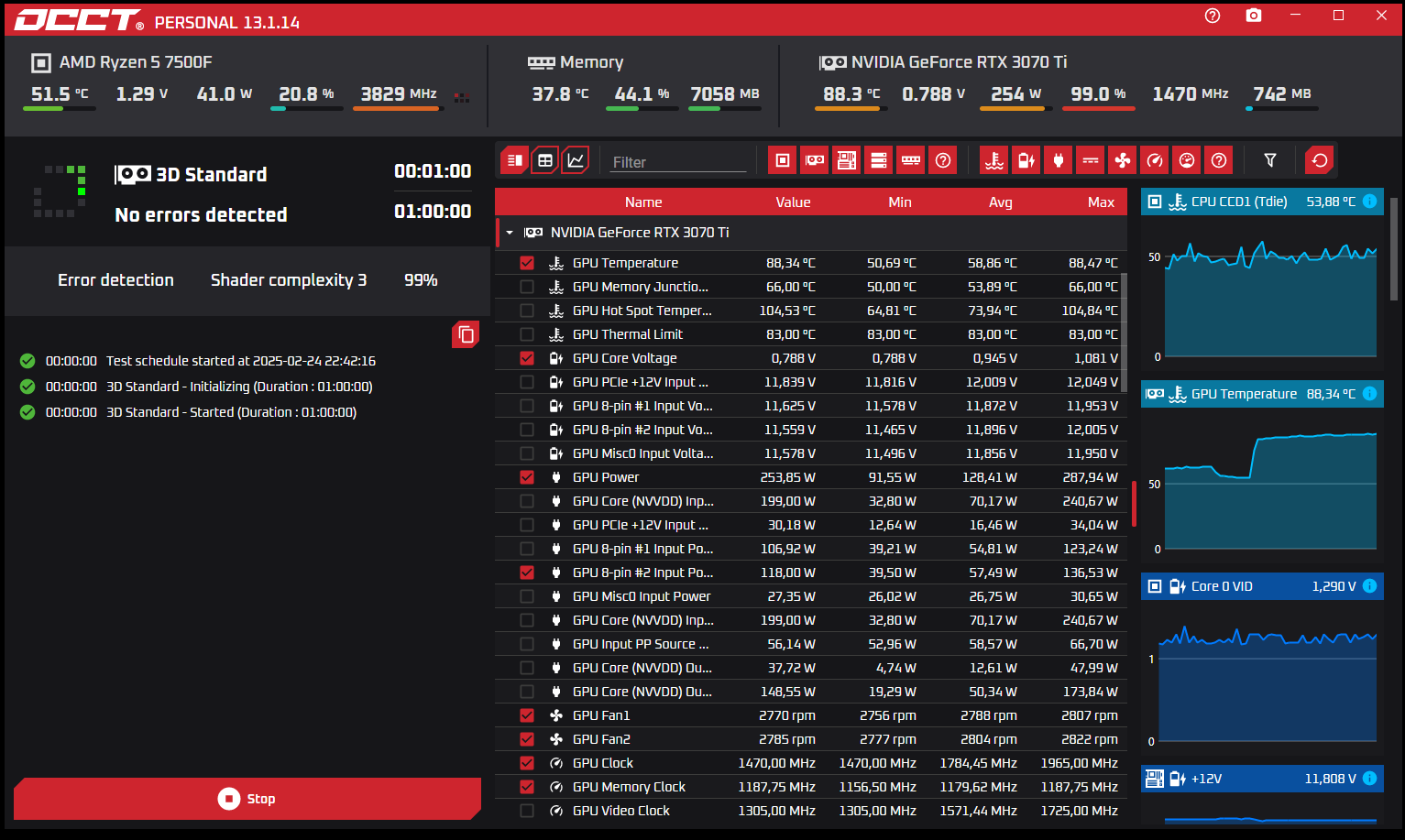Switch to the table view layout
Viewport: 1405px width, 840px height.
pyautogui.click(x=545, y=160)
